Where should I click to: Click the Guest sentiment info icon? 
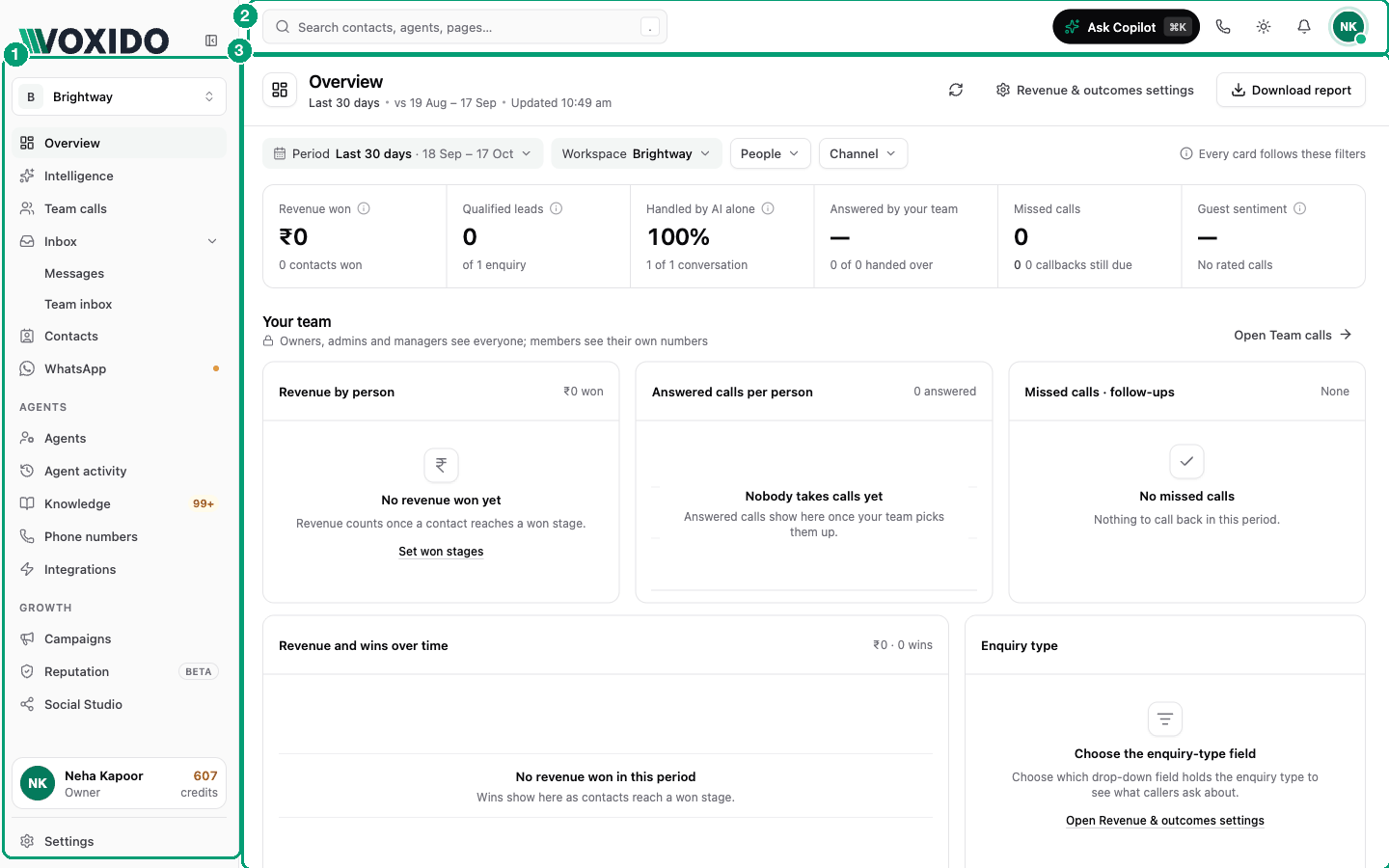(1300, 208)
